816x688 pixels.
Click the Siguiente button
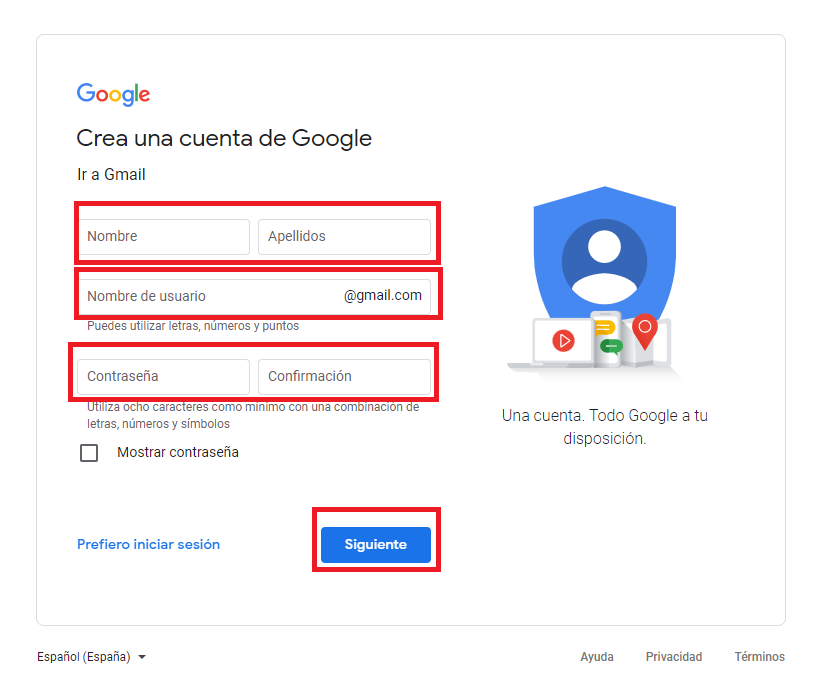click(376, 544)
